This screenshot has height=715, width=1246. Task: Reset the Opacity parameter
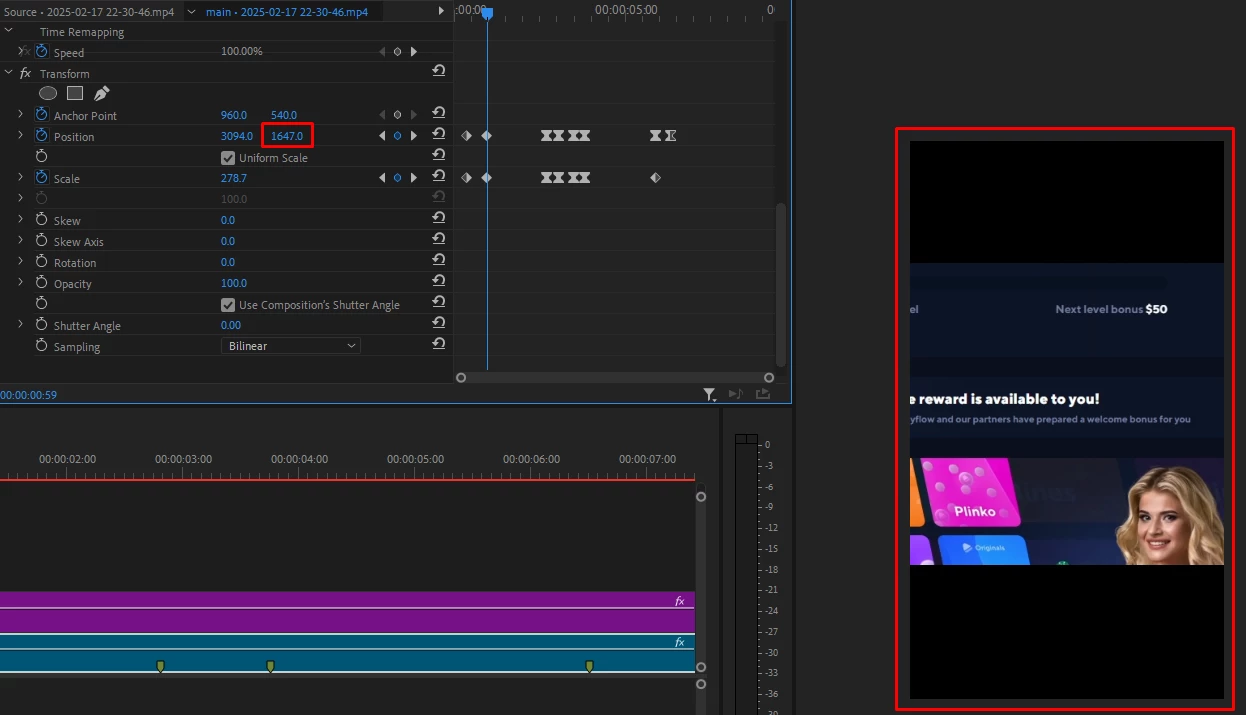coord(438,281)
